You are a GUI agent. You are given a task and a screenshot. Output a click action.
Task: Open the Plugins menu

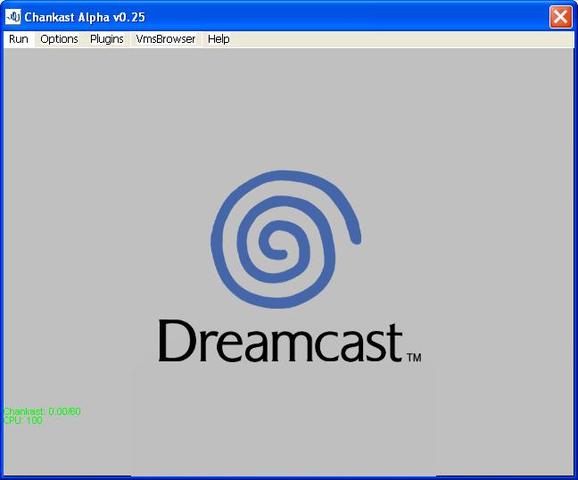[x=107, y=39]
